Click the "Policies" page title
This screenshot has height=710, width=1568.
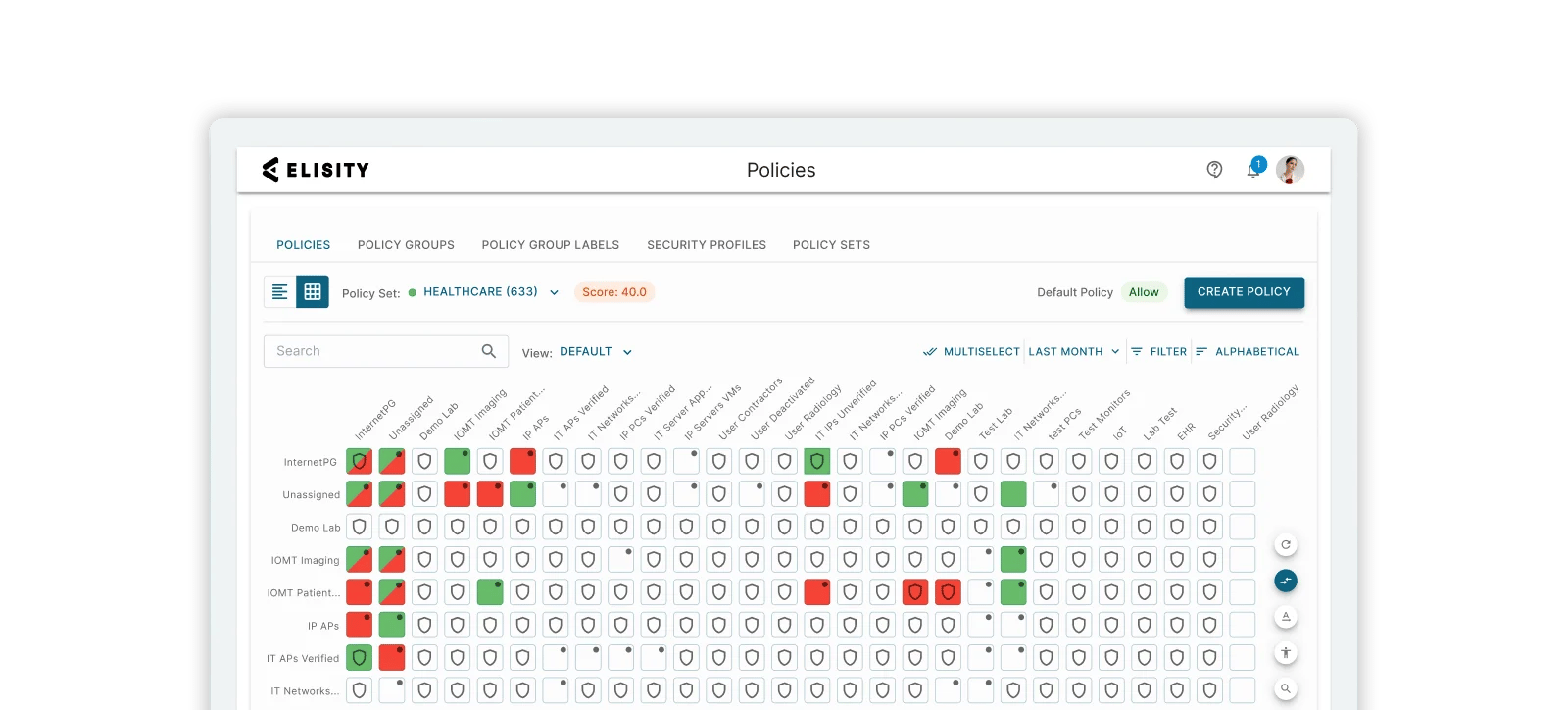point(781,170)
